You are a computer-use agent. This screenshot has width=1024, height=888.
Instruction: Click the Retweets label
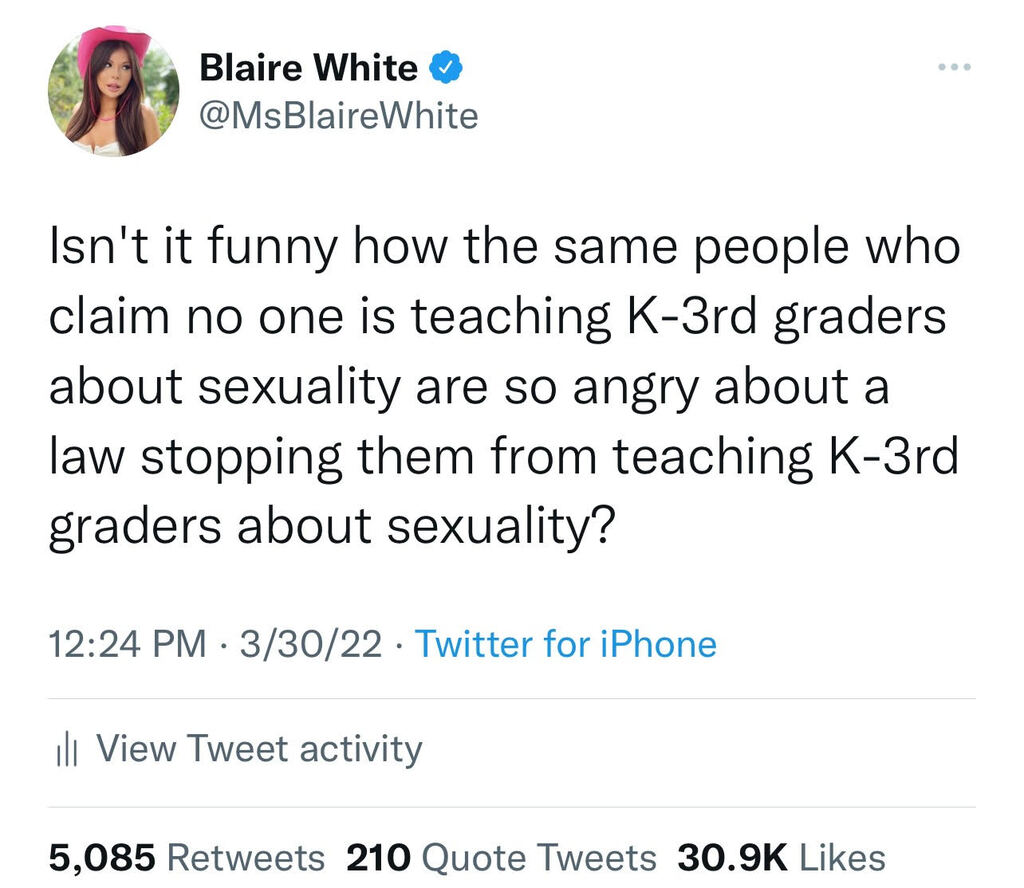(245, 857)
